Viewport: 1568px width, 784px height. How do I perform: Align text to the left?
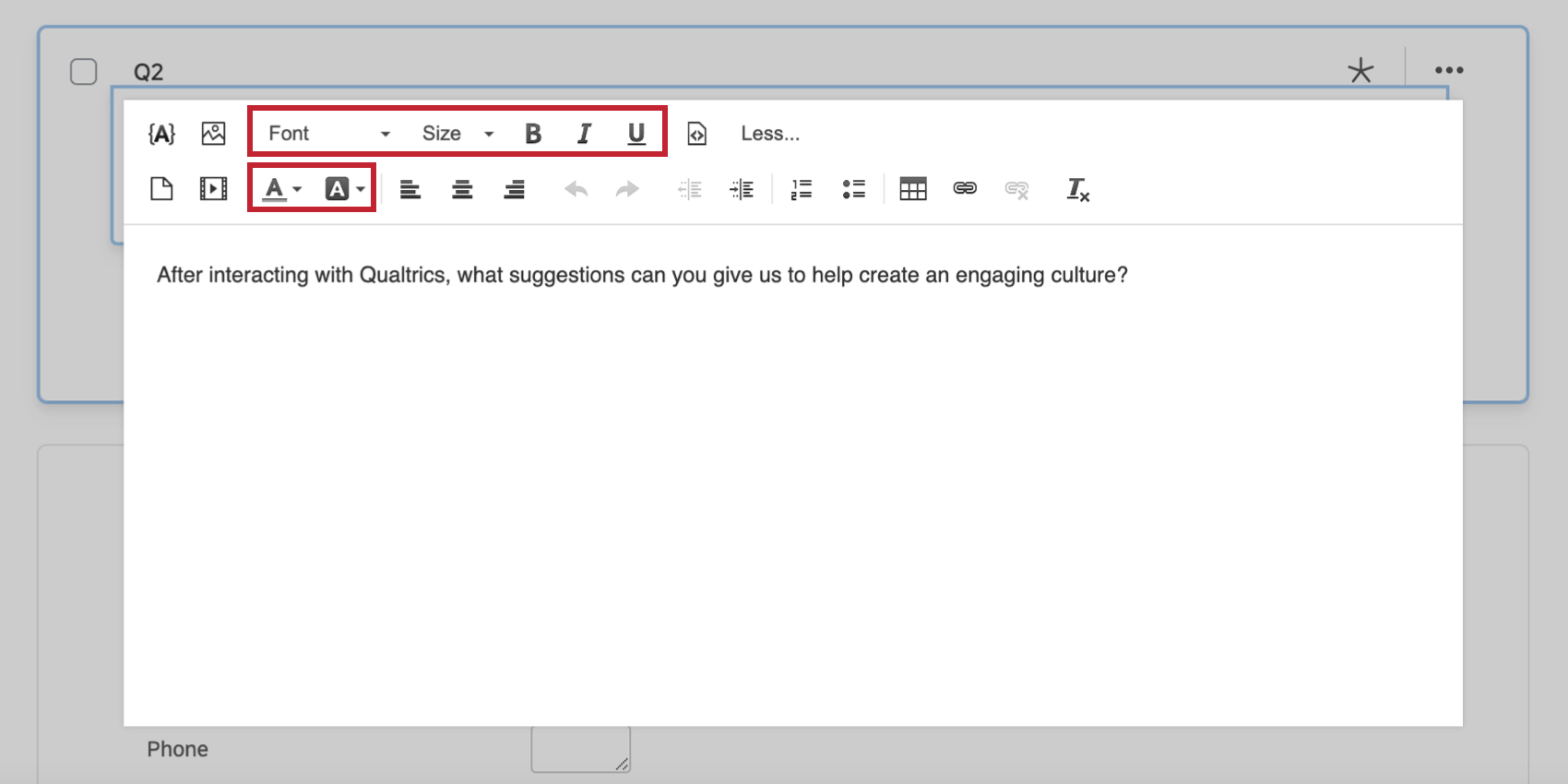410,189
